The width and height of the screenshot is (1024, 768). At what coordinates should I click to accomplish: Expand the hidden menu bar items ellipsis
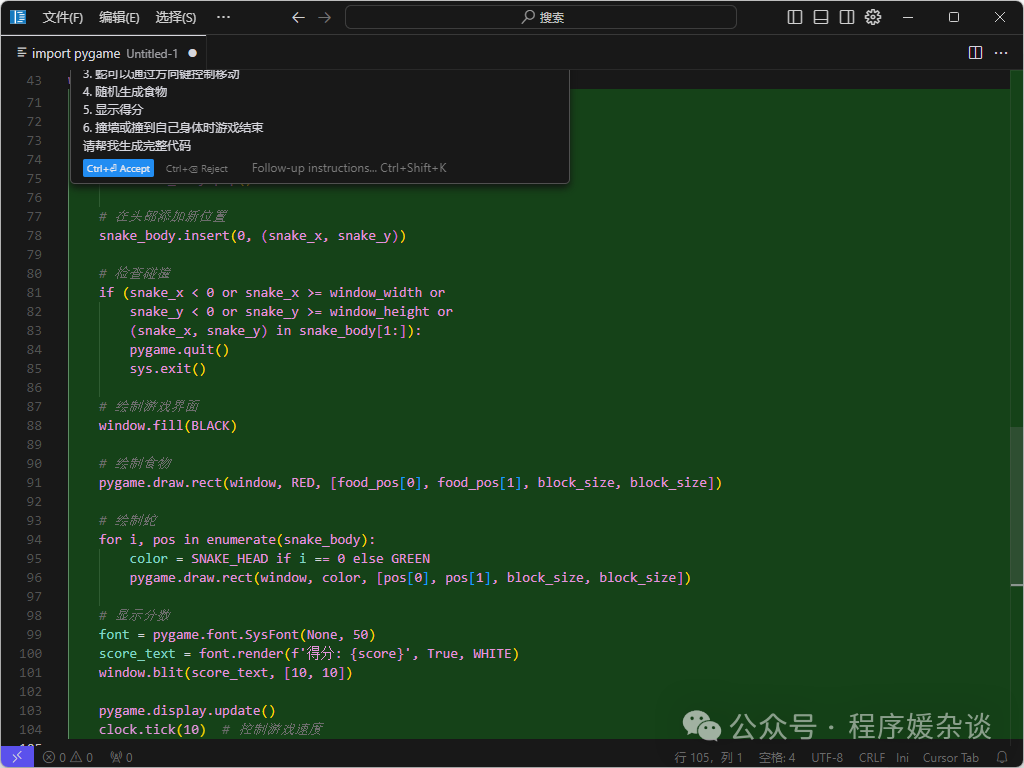[x=223, y=17]
